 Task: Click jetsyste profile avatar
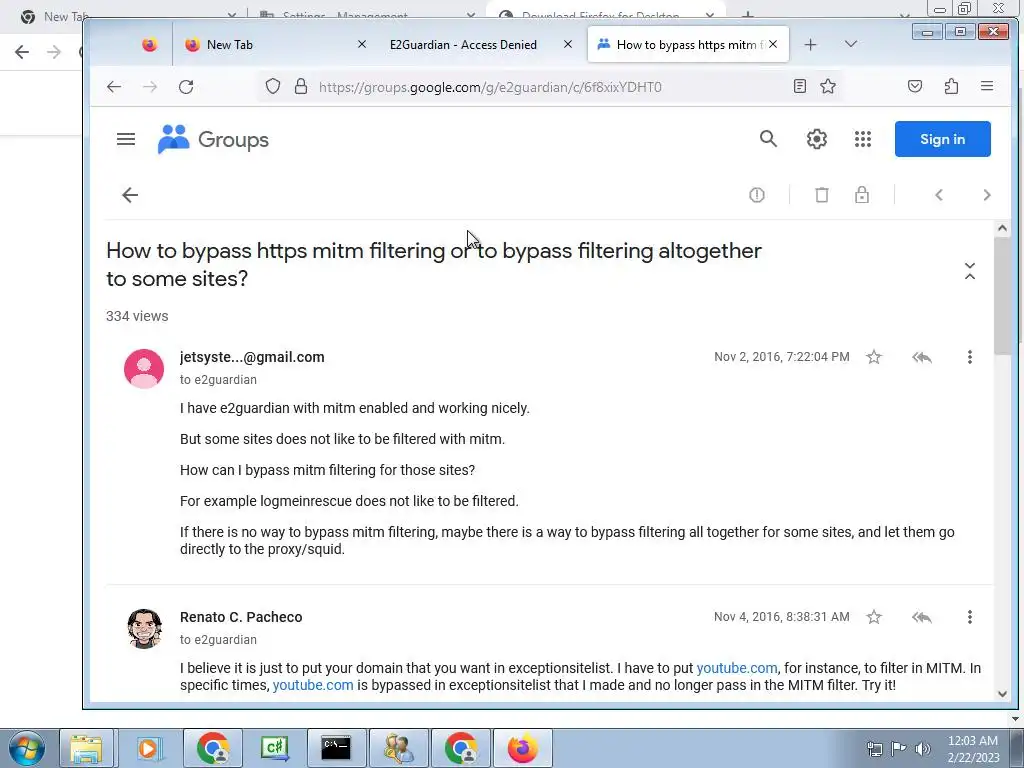tap(144, 368)
